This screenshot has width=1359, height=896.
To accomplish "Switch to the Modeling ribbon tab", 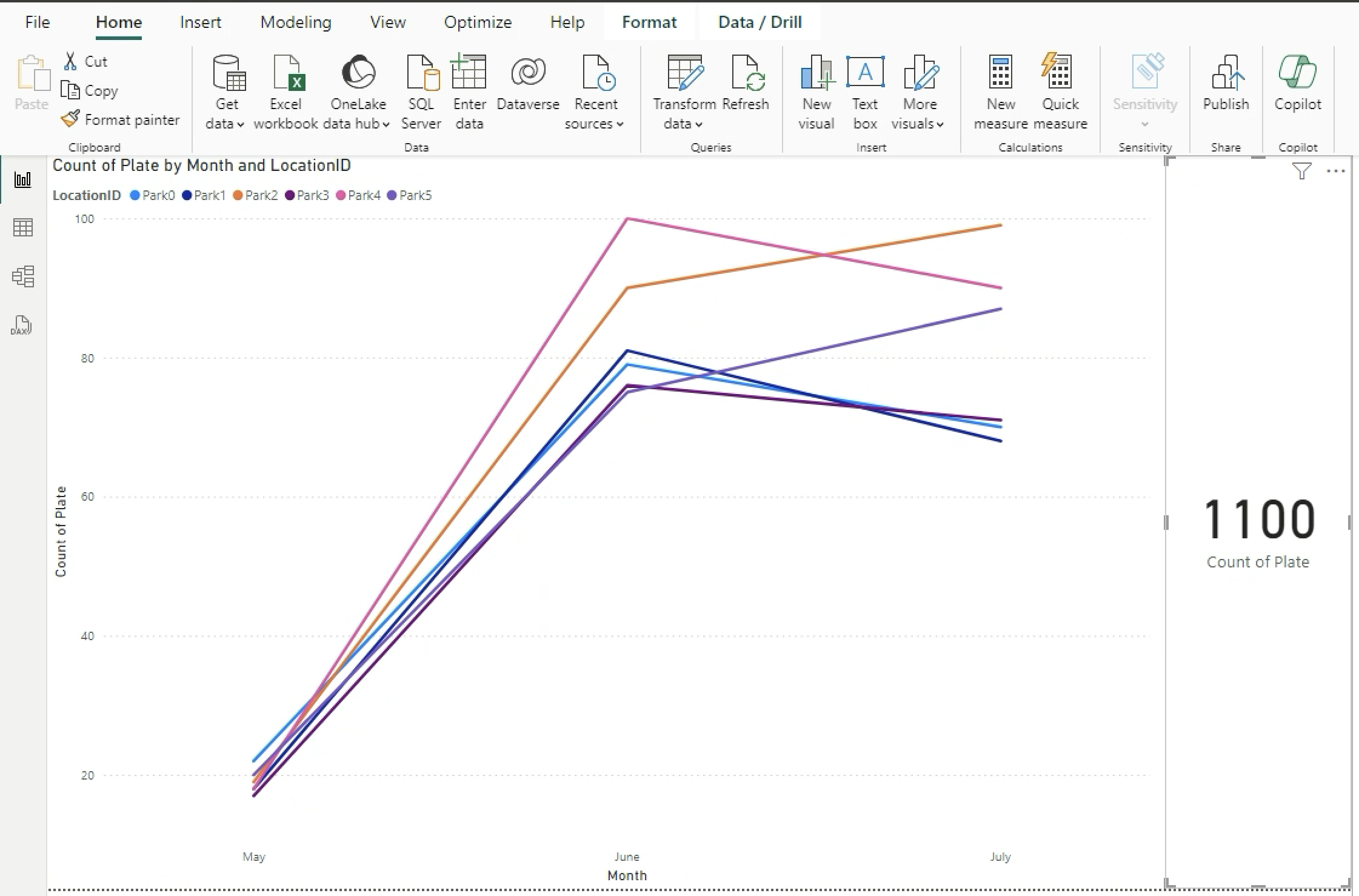I will [x=296, y=22].
